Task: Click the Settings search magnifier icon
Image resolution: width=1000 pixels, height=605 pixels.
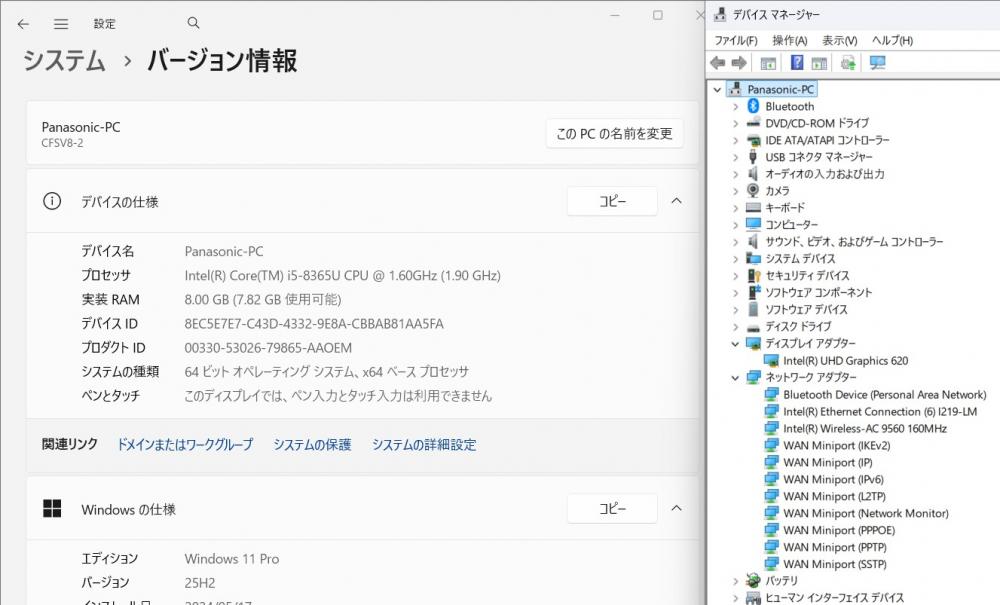Action: [193, 23]
